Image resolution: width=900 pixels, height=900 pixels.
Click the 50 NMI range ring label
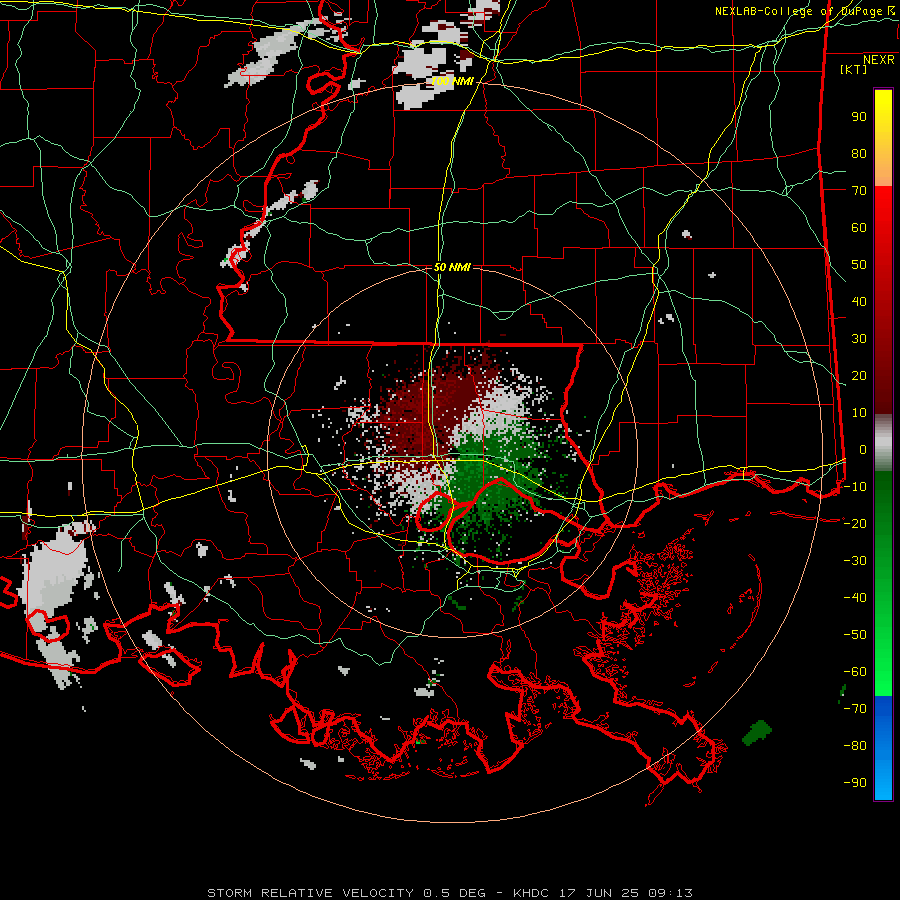pos(452,267)
